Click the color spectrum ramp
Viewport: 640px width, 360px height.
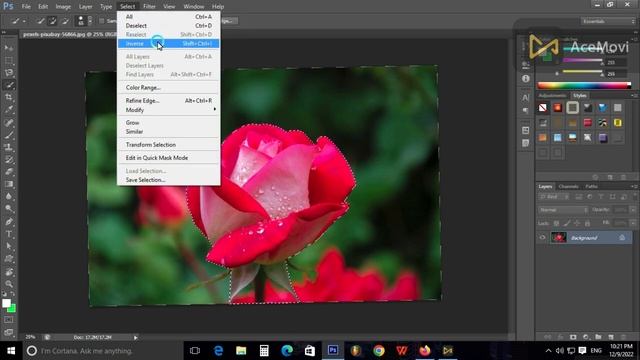584,85
